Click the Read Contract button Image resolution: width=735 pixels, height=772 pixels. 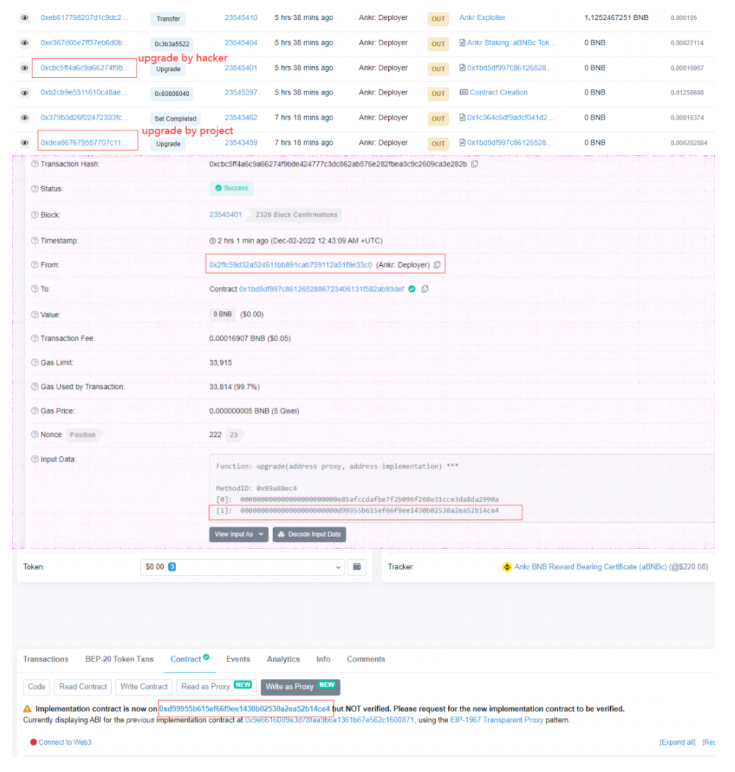point(83,686)
